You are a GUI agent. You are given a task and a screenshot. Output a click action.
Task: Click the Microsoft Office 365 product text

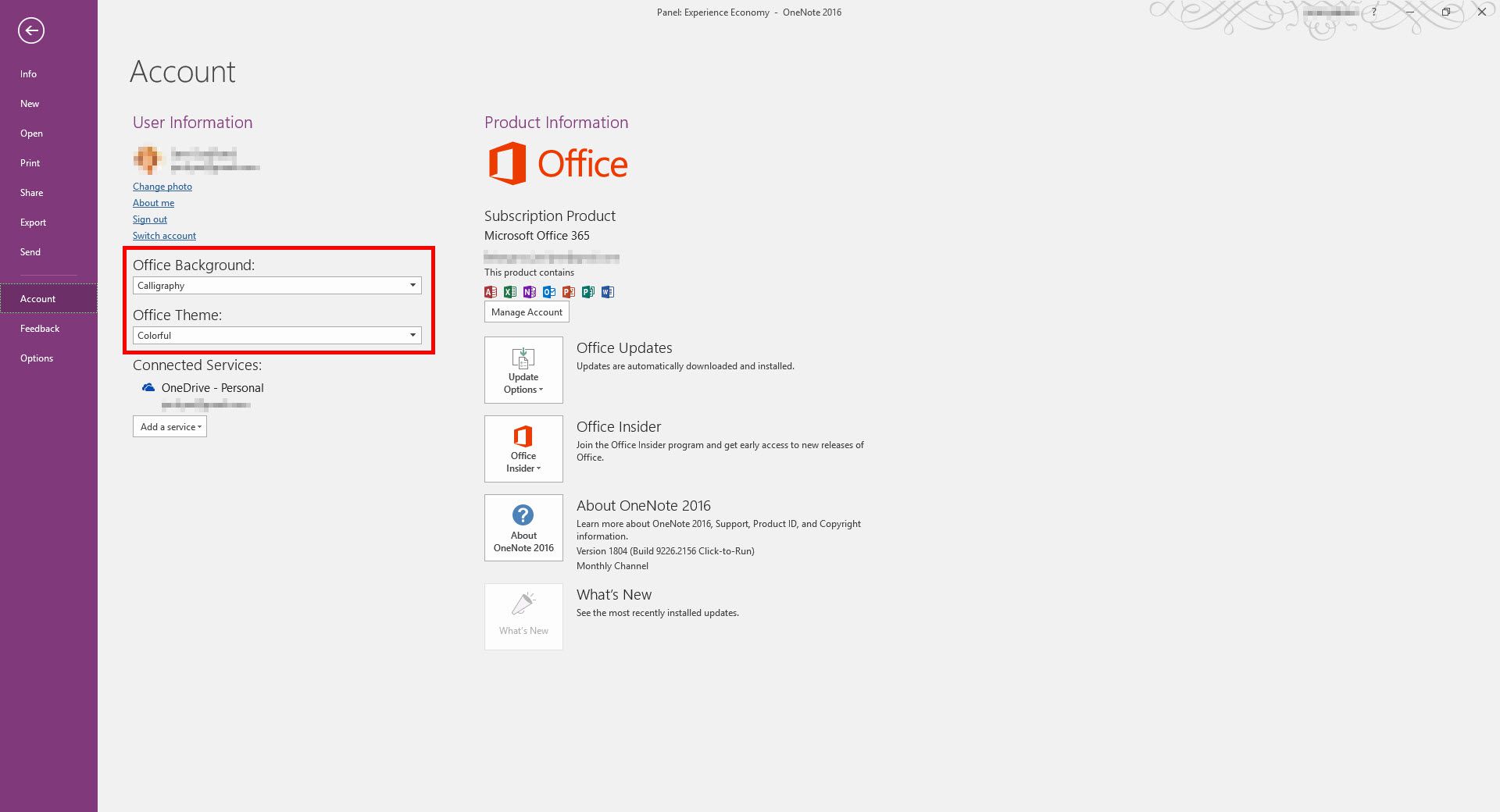pos(537,236)
